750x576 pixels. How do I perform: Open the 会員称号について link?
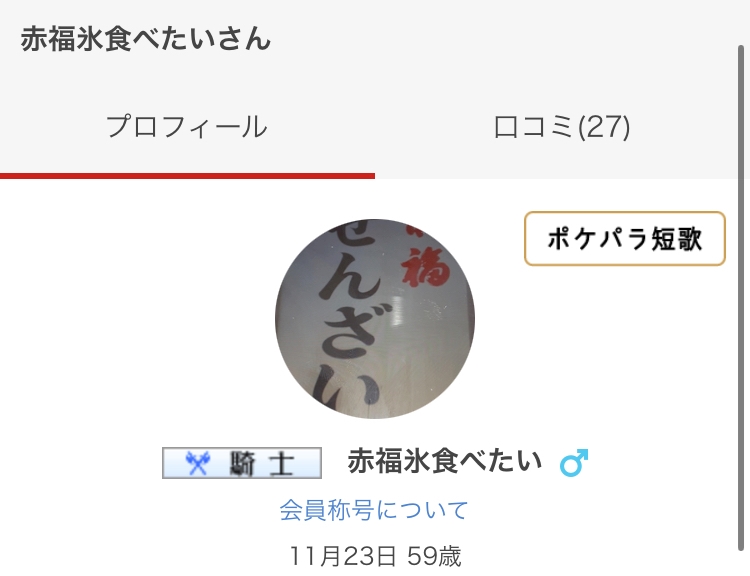[374, 510]
